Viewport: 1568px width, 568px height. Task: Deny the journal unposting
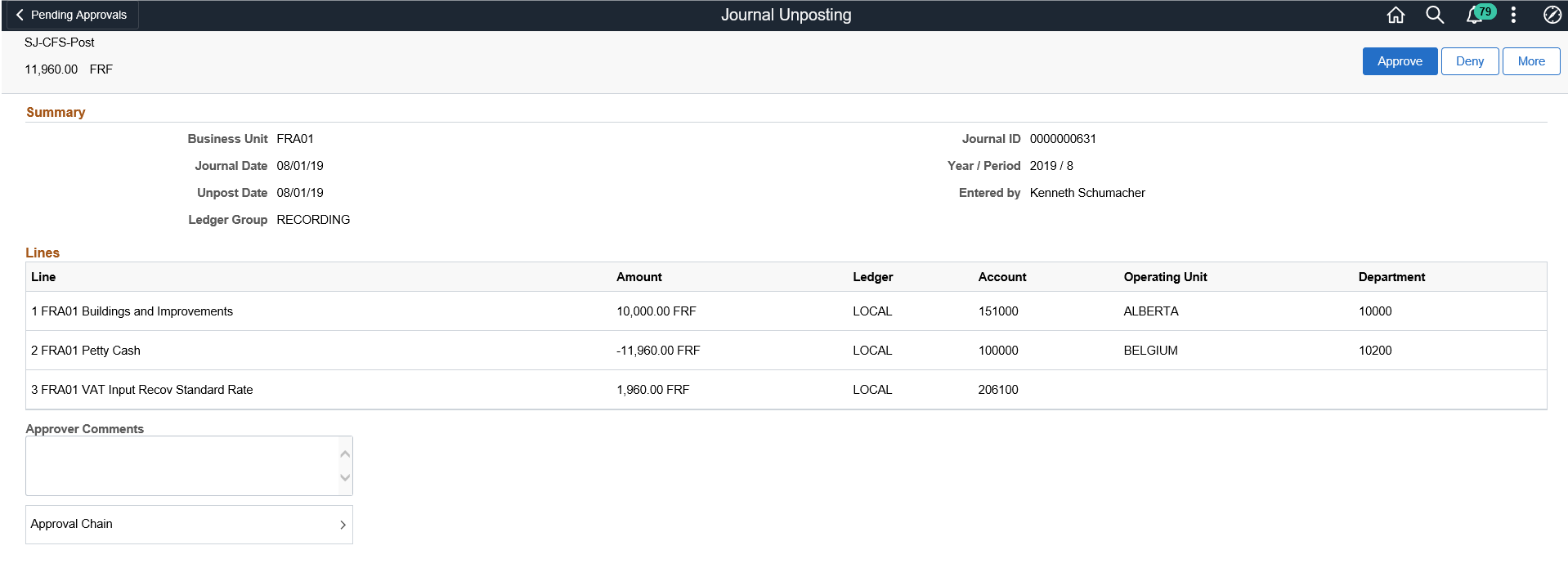pyautogui.click(x=1469, y=61)
